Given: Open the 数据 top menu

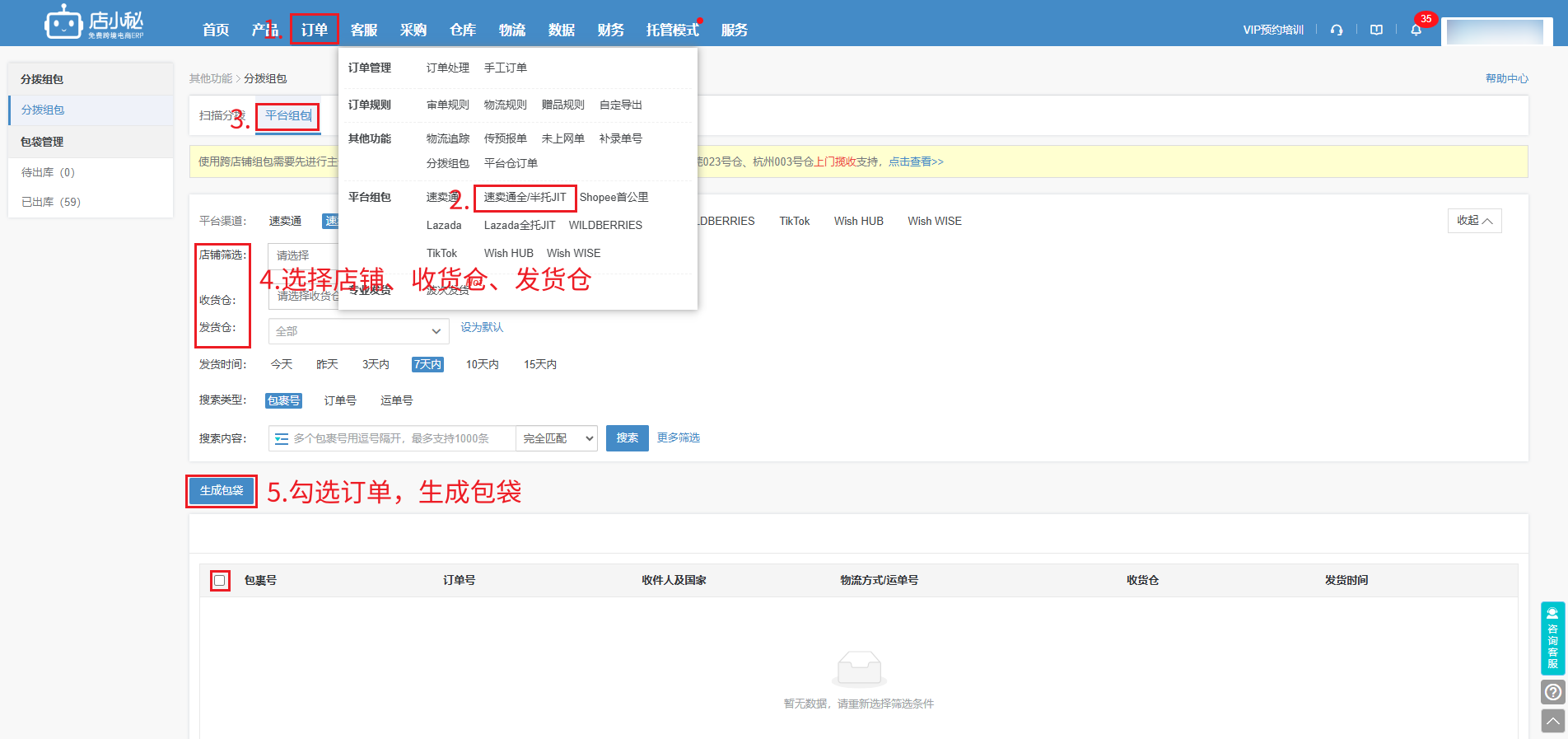Looking at the screenshot, I should 562,30.
